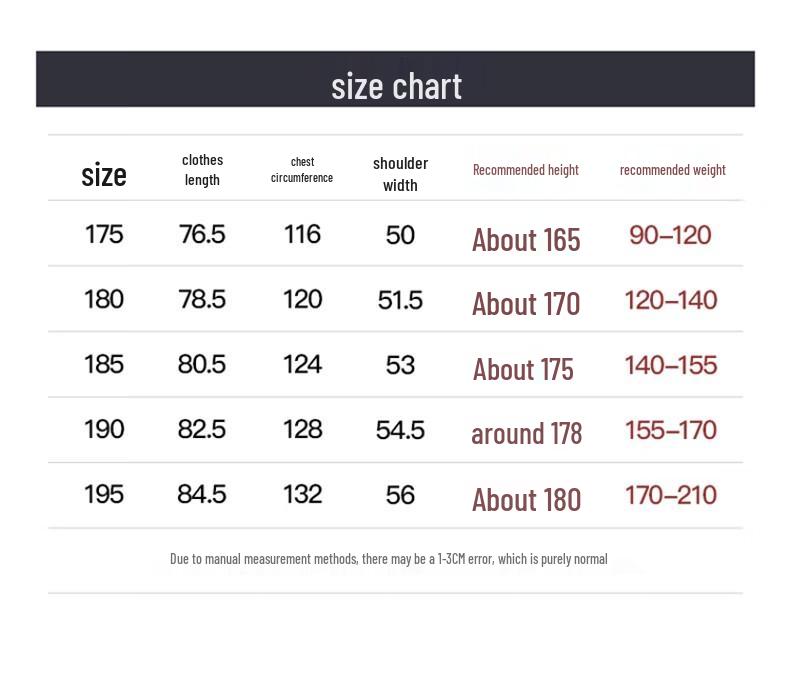Select the 'shoulder width' column header
This screenshot has width=790, height=679.
(400, 174)
